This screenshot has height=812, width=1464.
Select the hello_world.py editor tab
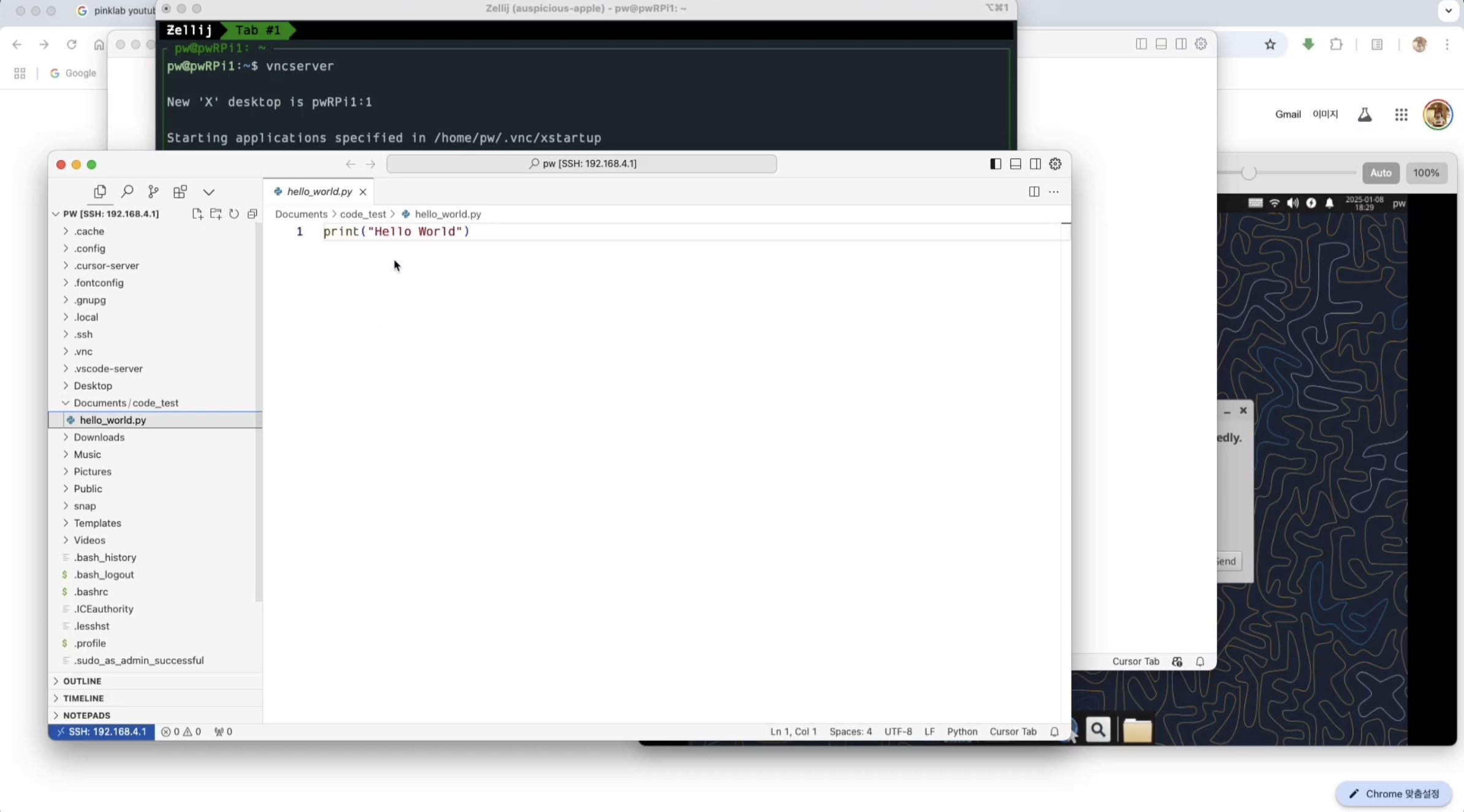[319, 192]
